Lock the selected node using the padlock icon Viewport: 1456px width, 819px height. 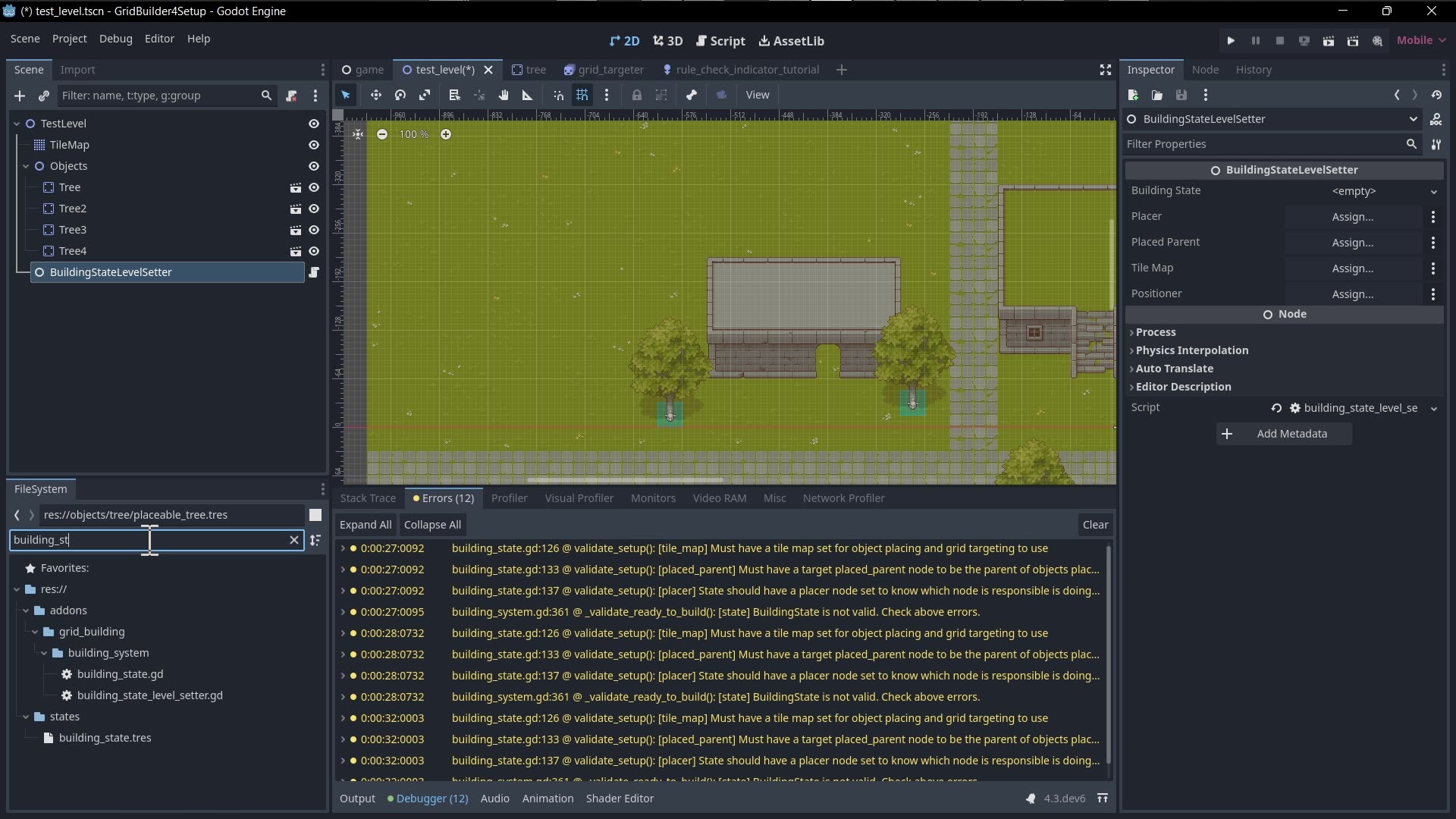click(x=637, y=95)
